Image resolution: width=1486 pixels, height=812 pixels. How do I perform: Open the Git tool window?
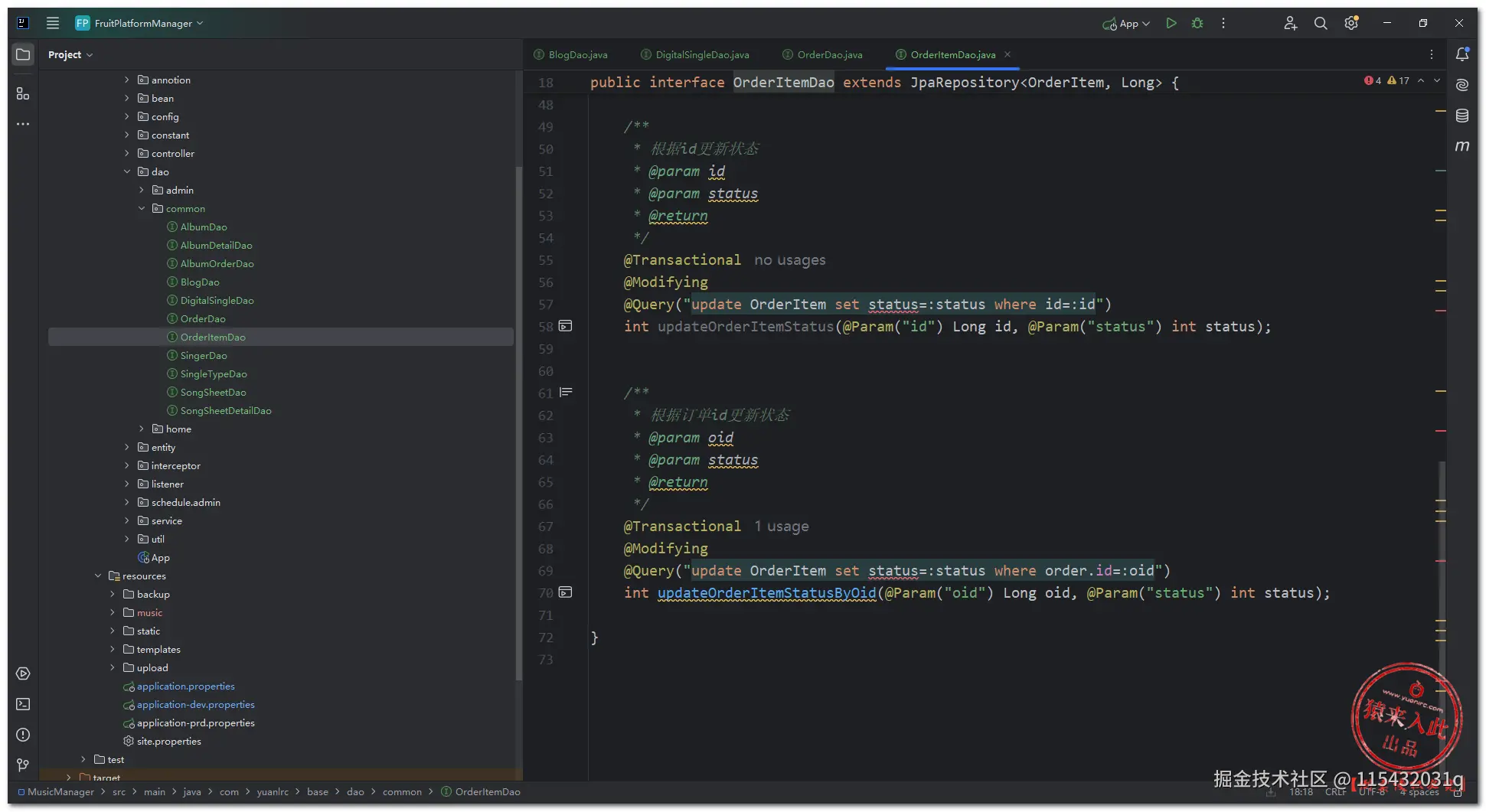point(23,765)
